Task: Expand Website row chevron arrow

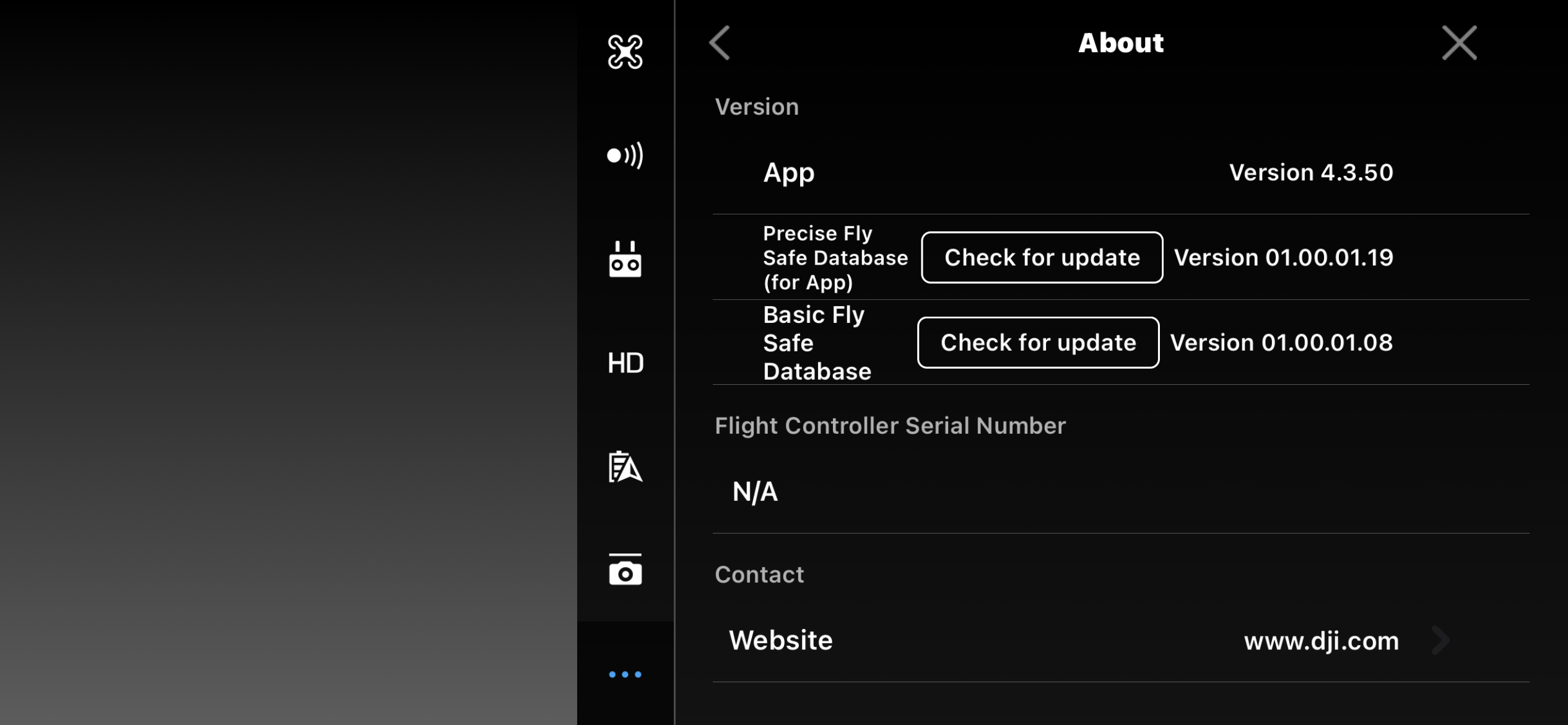Action: tap(1441, 641)
